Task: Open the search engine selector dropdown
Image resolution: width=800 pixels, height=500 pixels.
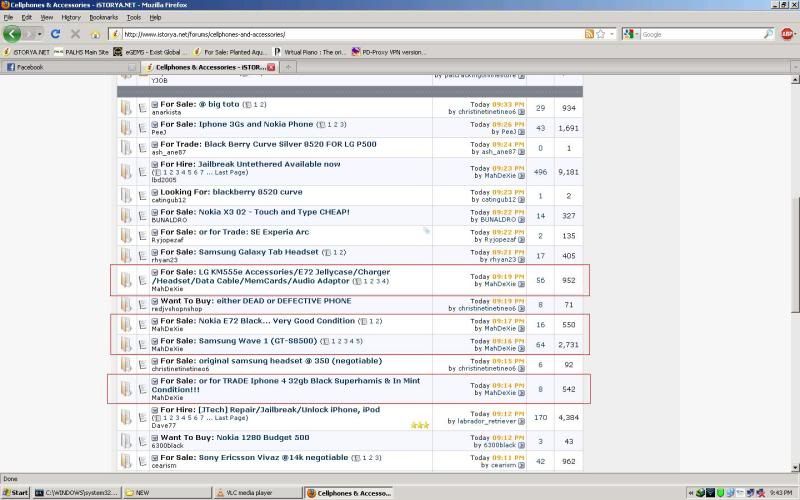Action: (x=631, y=34)
